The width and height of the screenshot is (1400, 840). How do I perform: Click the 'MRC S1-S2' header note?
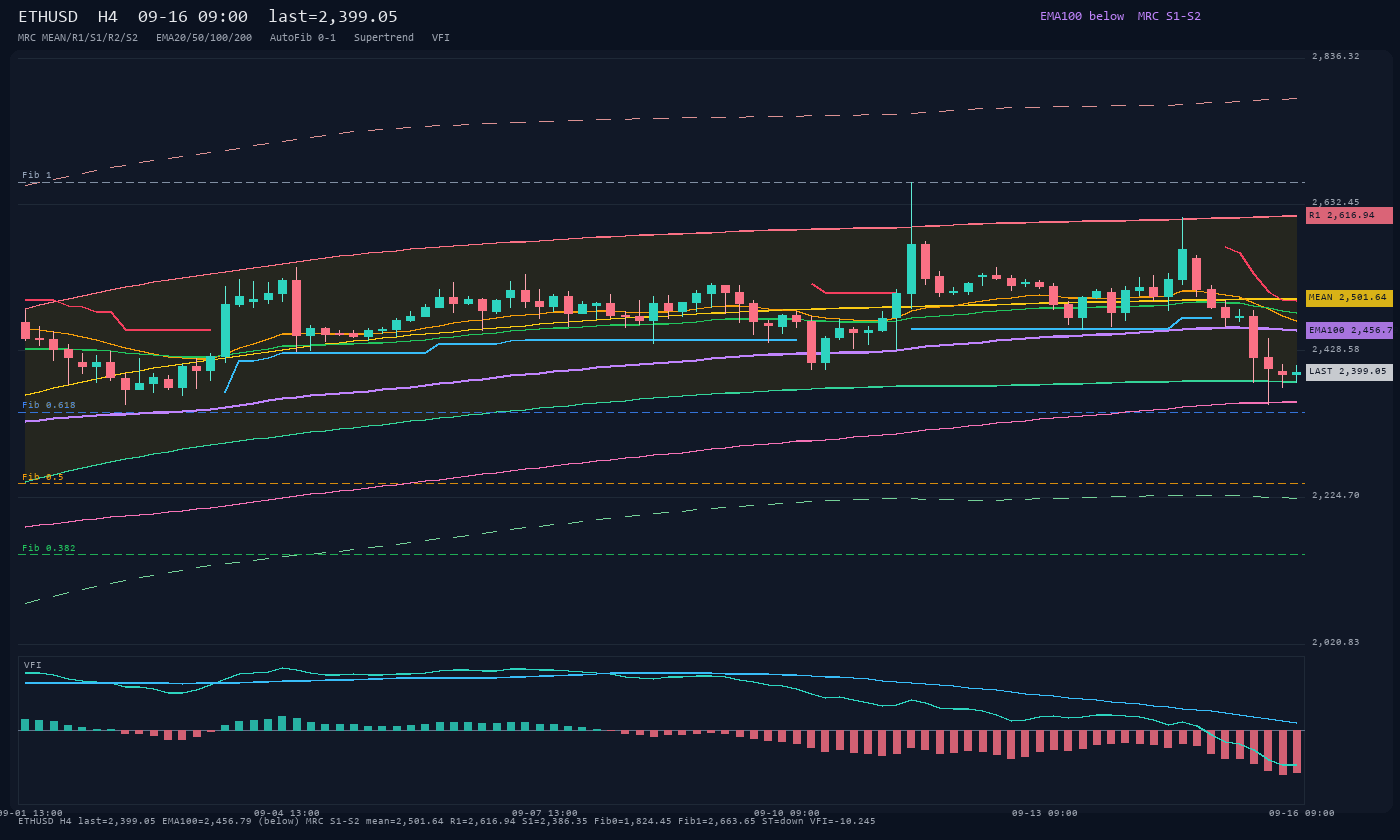click(x=1169, y=16)
